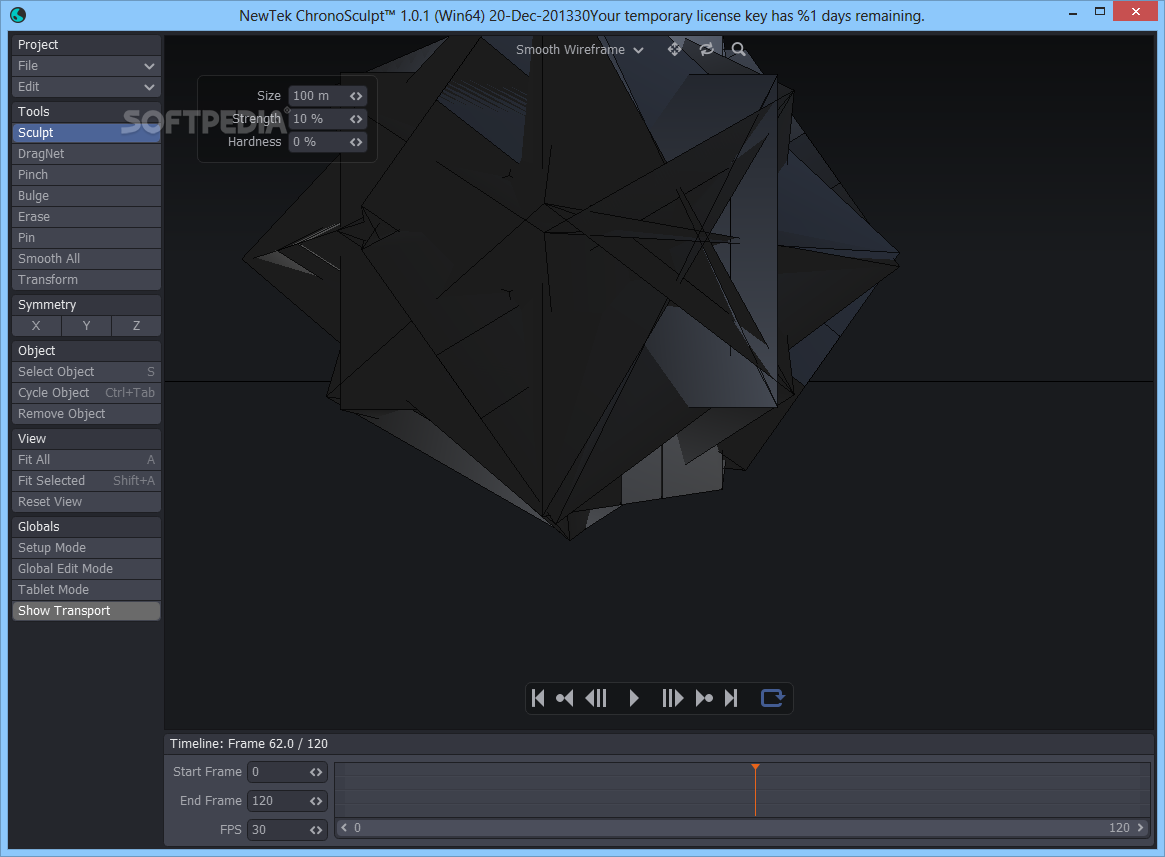This screenshot has width=1165, height=857.
Task: Minimize the ChronoSculpt window
Action: [x=1073, y=13]
